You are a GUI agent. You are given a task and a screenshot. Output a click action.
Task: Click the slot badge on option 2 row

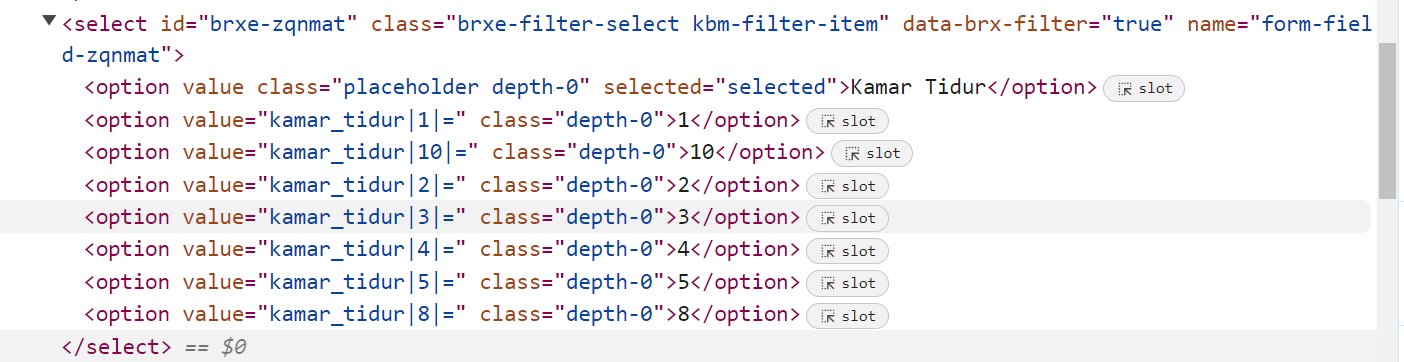[847, 186]
